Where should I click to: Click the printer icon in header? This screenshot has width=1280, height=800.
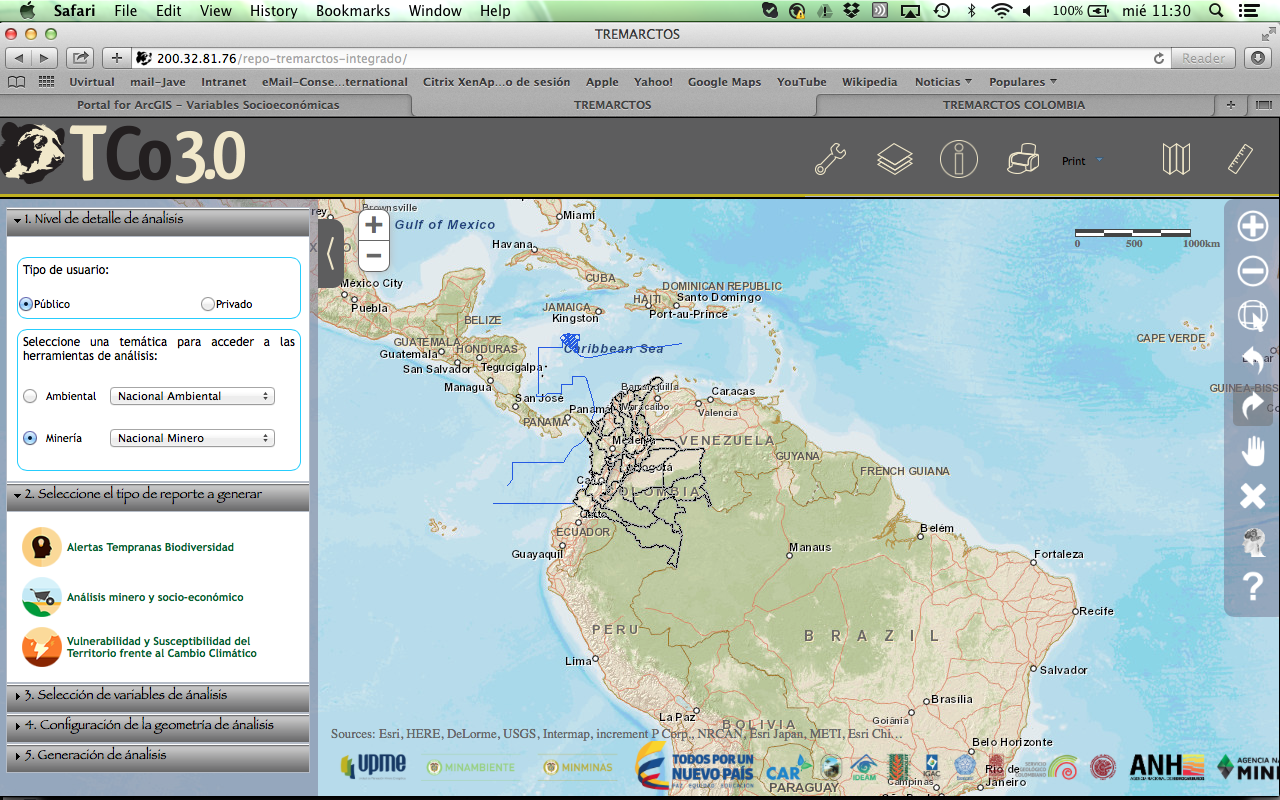(x=1023, y=160)
